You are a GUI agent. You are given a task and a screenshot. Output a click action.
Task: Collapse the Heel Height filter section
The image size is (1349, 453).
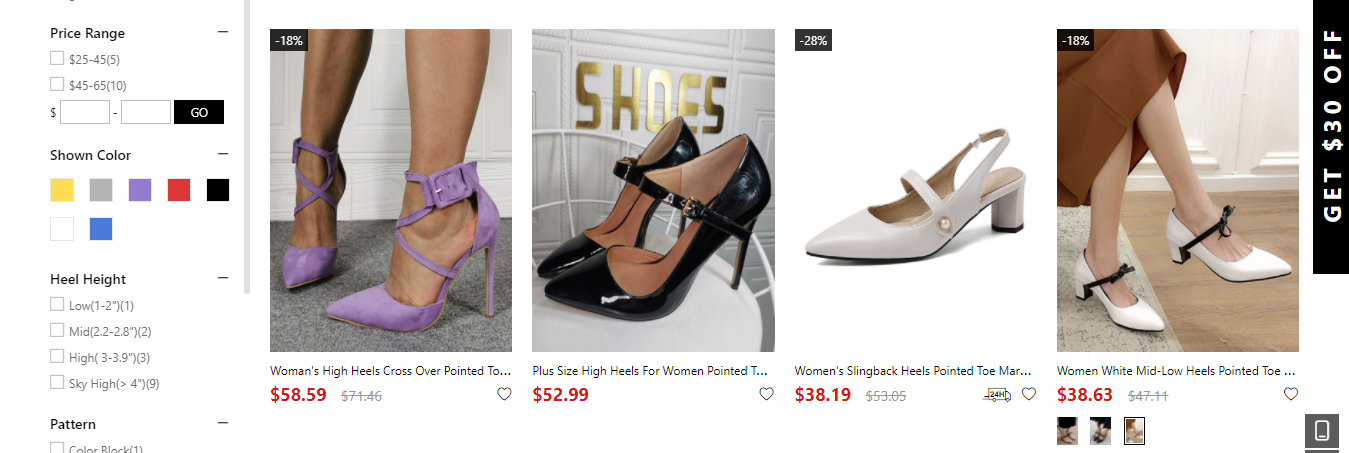tap(223, 278)
